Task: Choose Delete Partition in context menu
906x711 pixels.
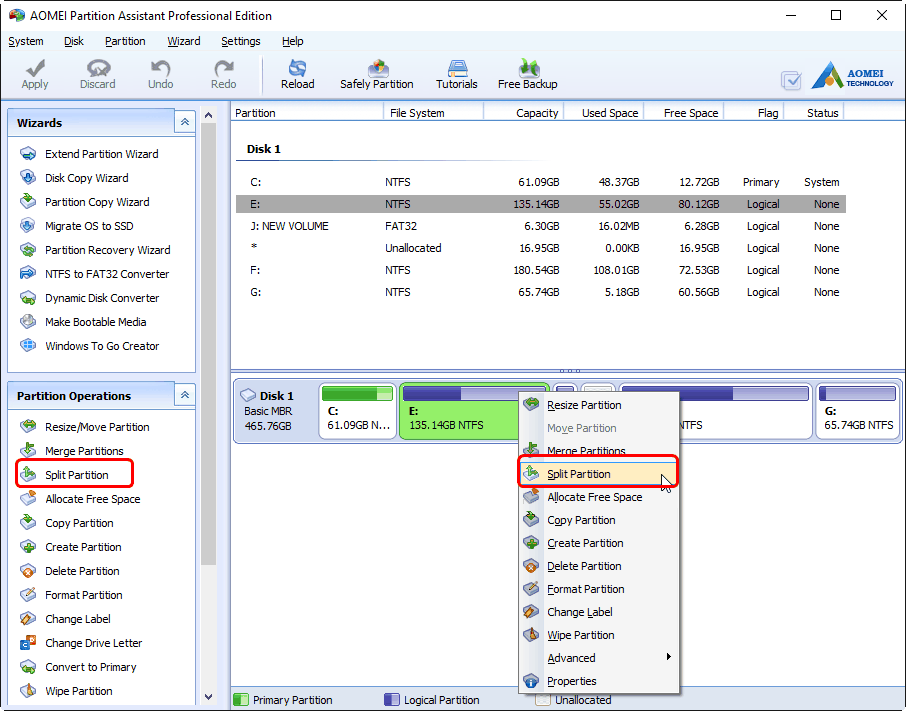Action: [x=598, y=567]
